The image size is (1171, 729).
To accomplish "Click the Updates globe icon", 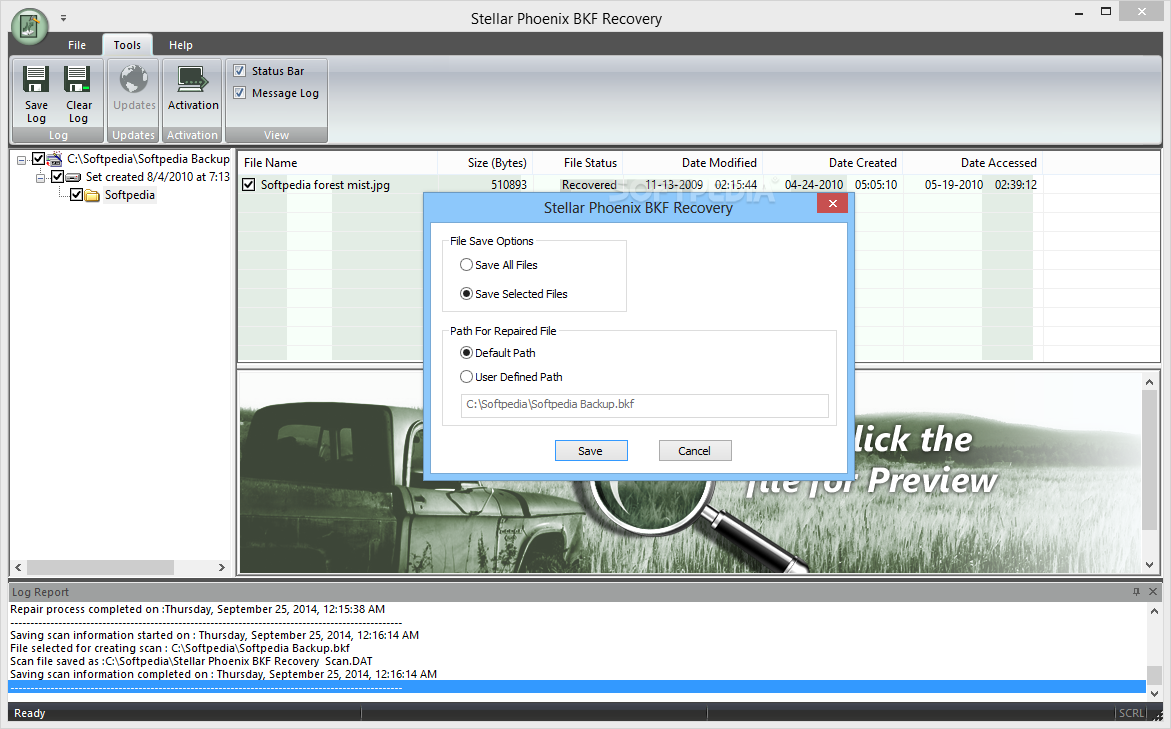I will click(134, 79).
